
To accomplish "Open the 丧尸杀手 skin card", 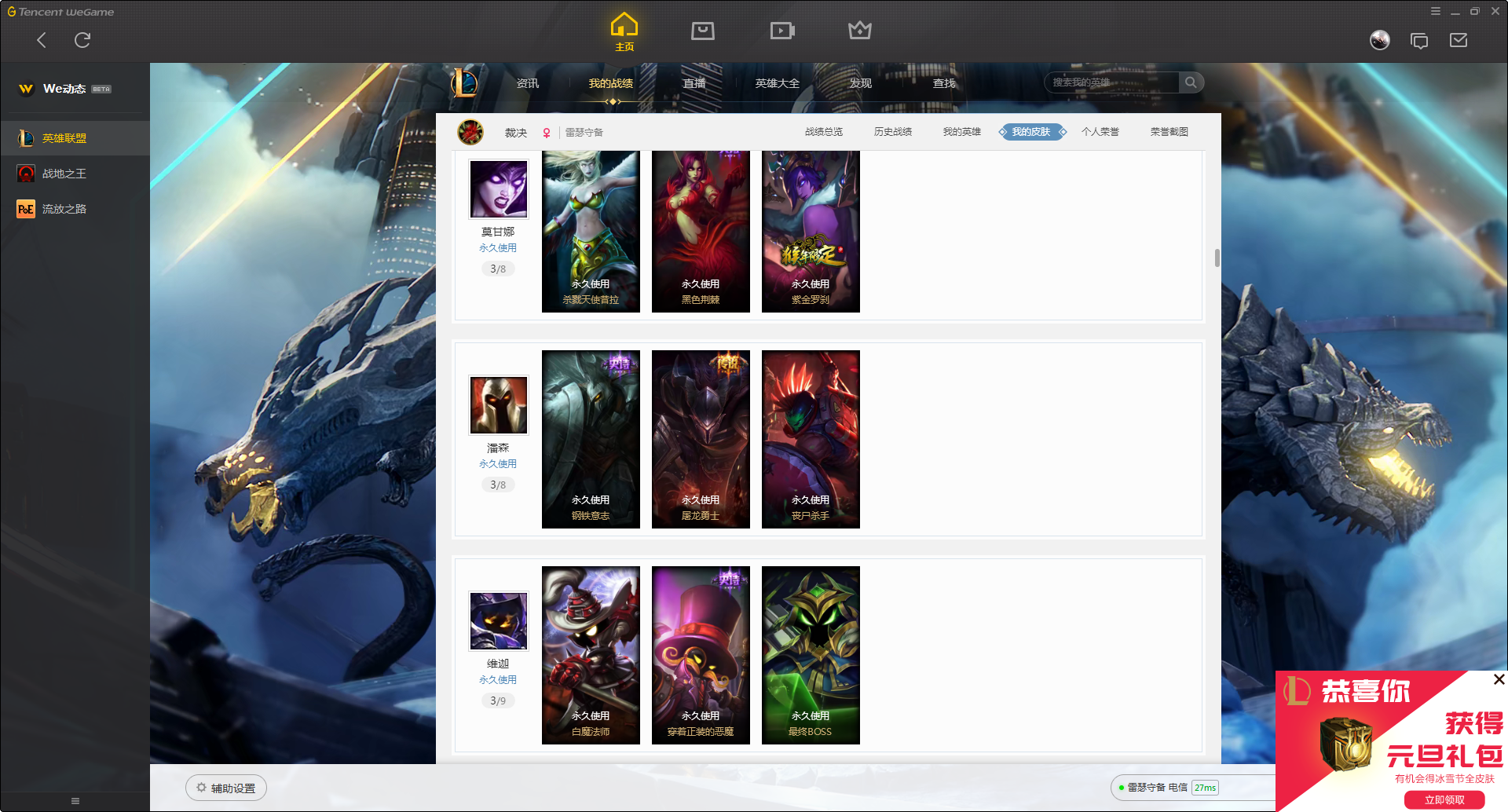I will 811,439.
